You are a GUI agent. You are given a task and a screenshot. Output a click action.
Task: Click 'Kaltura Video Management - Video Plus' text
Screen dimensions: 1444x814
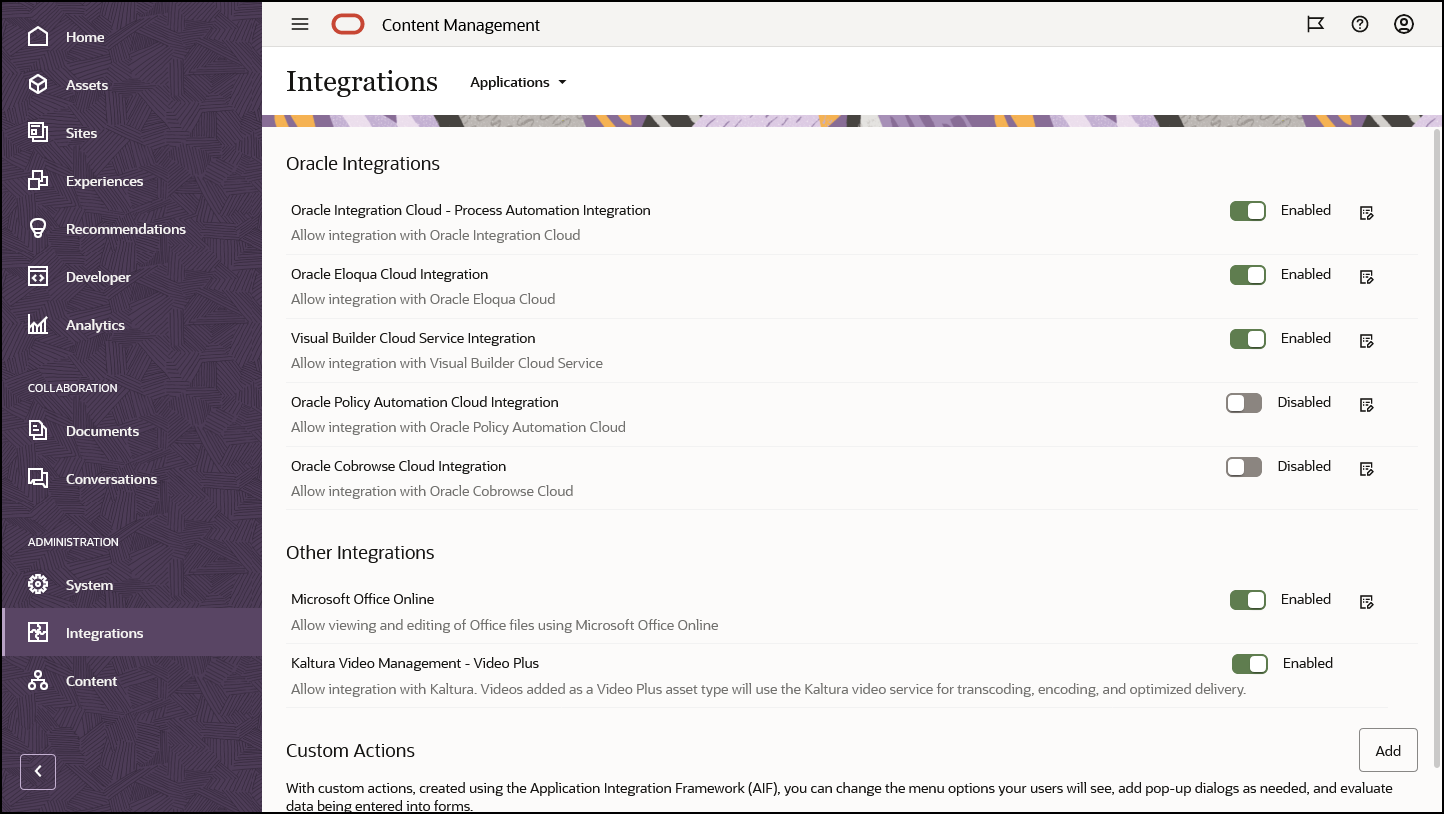(x=415, y=663)
